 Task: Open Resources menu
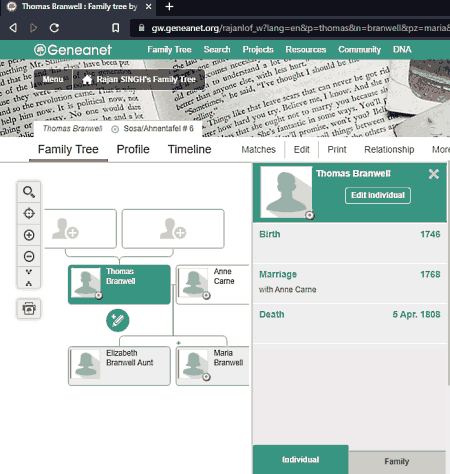[x=306, y=50]
